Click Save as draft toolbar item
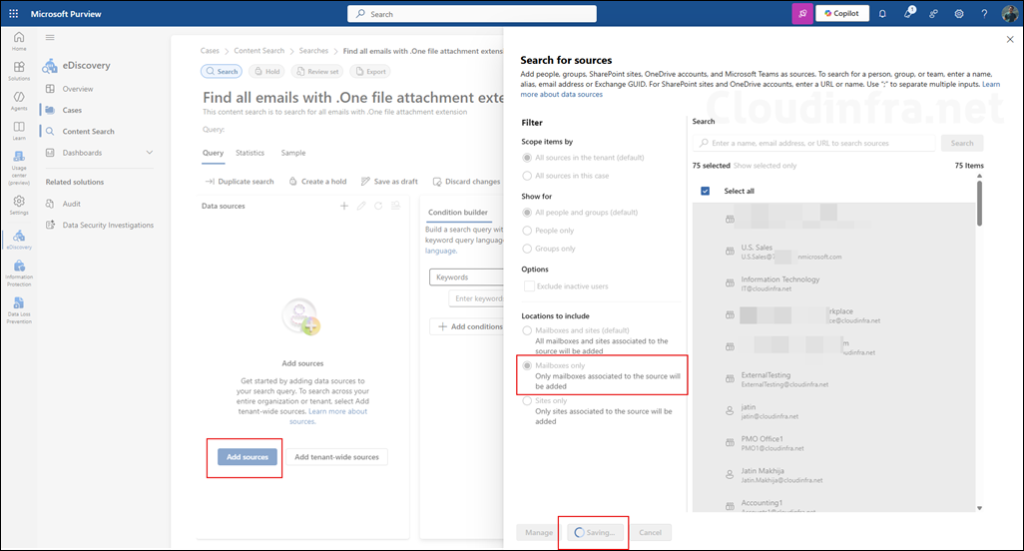This screenshot has height=551, width=1024. coord(389,181)
